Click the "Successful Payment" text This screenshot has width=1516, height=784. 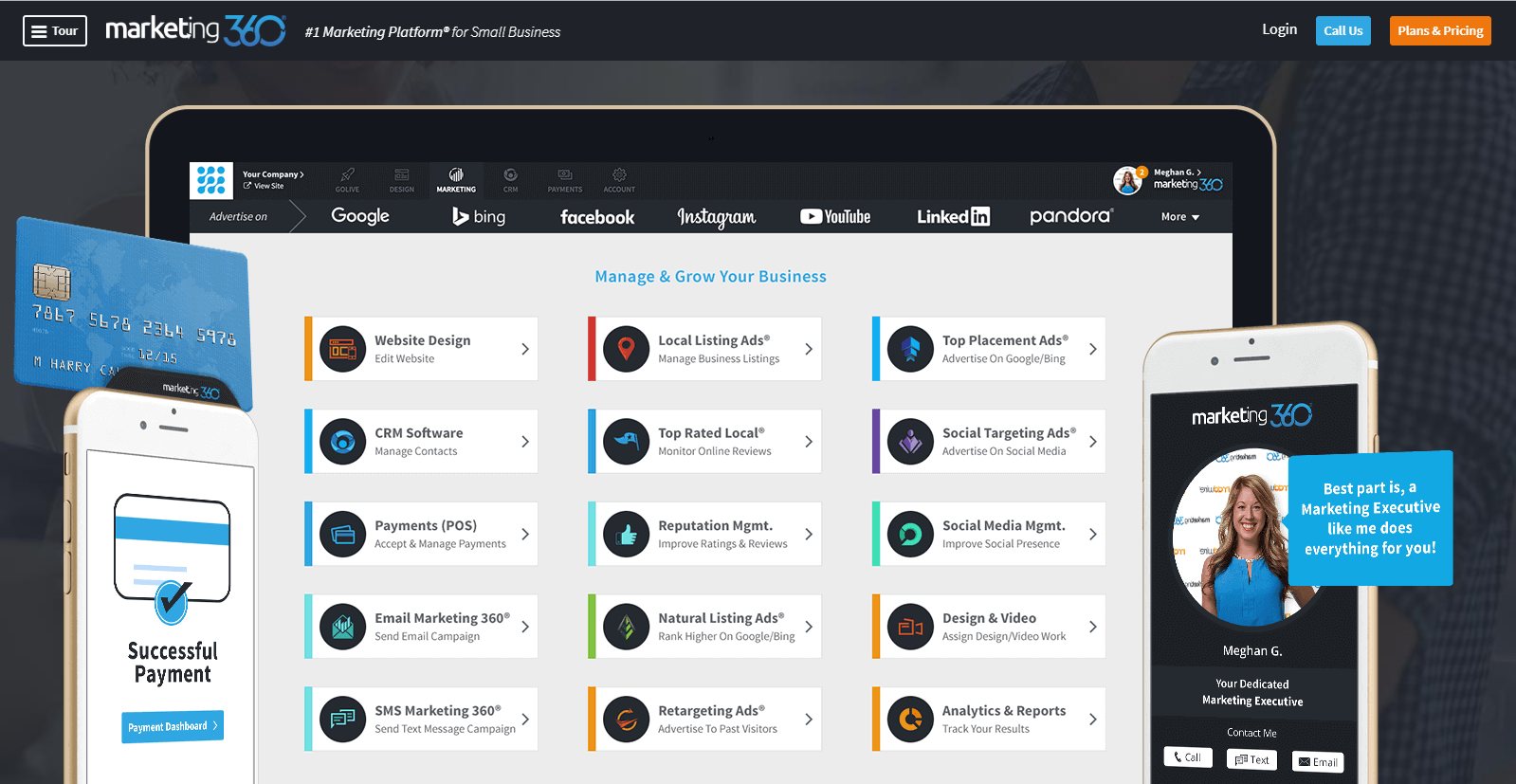pos(173,663)
